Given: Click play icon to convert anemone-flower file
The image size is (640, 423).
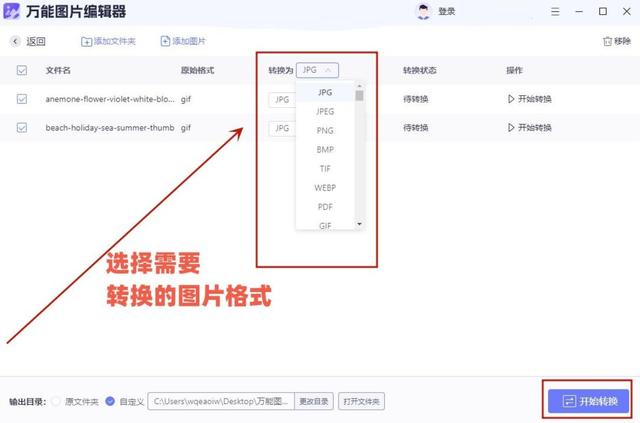Looking at the screenshot, I should tap(511, 99).
